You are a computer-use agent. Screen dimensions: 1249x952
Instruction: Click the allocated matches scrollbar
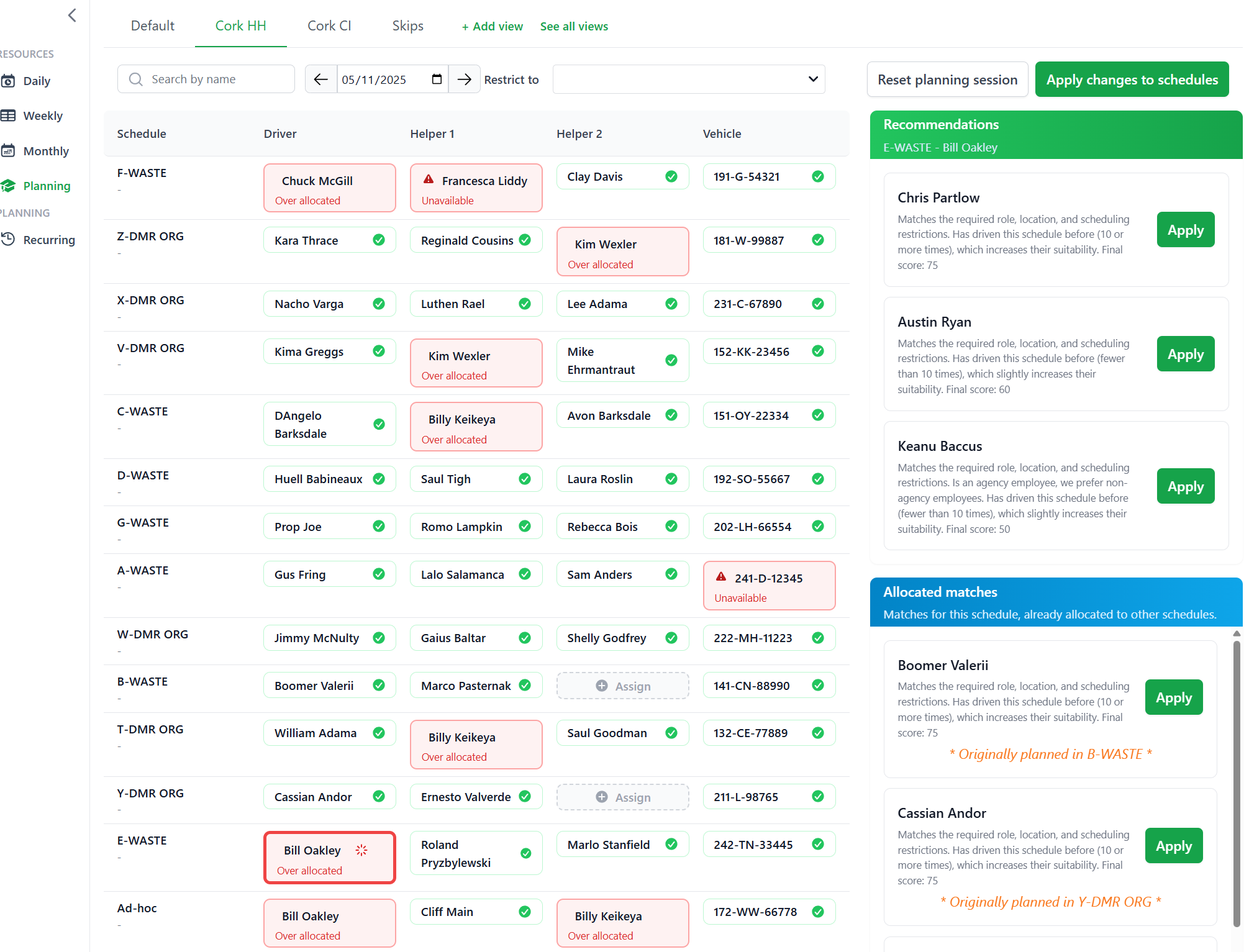1236,783
